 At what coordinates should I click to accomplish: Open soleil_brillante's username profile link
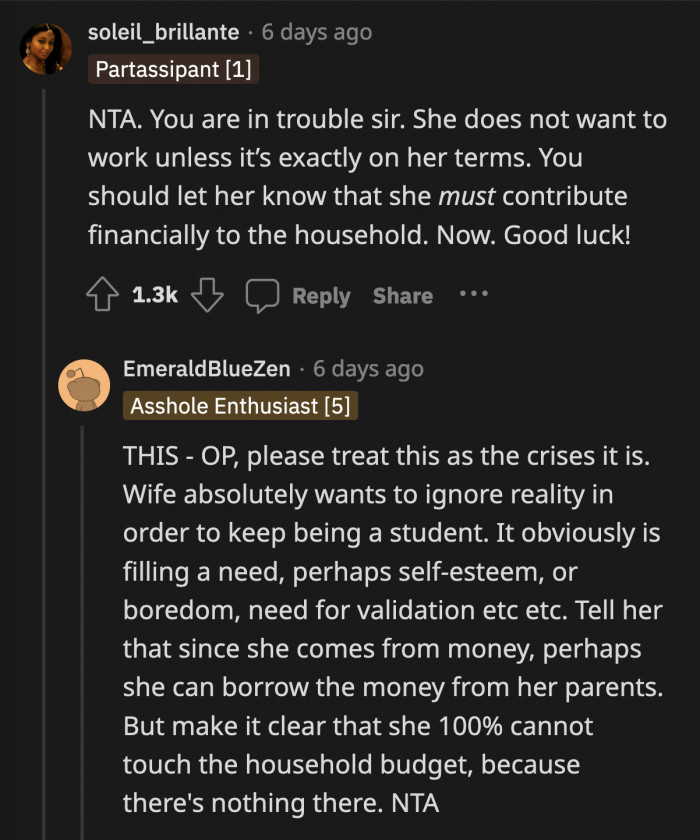pyautogui.click(x=163, y=31)
